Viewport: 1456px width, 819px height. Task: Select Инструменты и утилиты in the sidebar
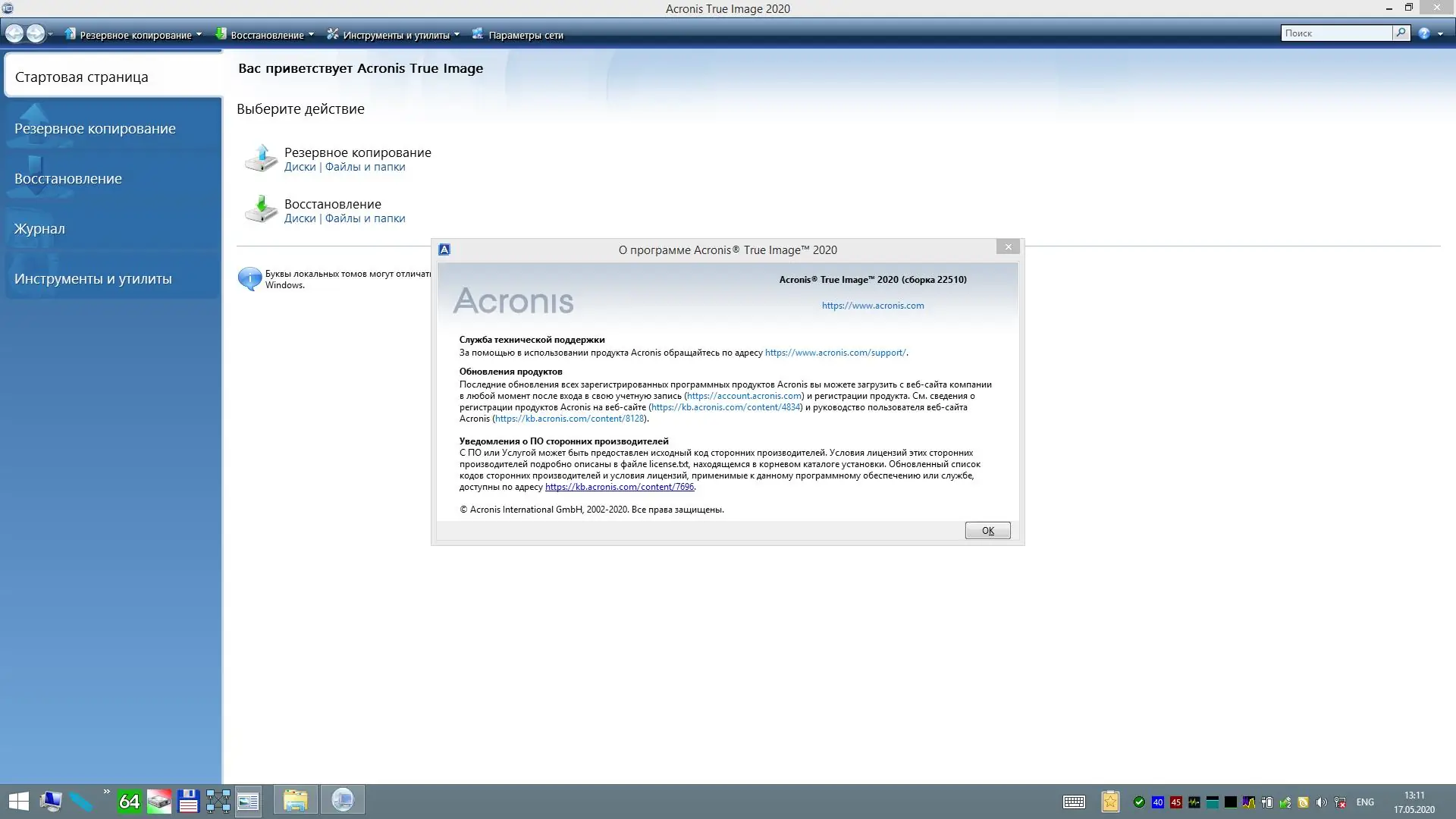(93, 278)
